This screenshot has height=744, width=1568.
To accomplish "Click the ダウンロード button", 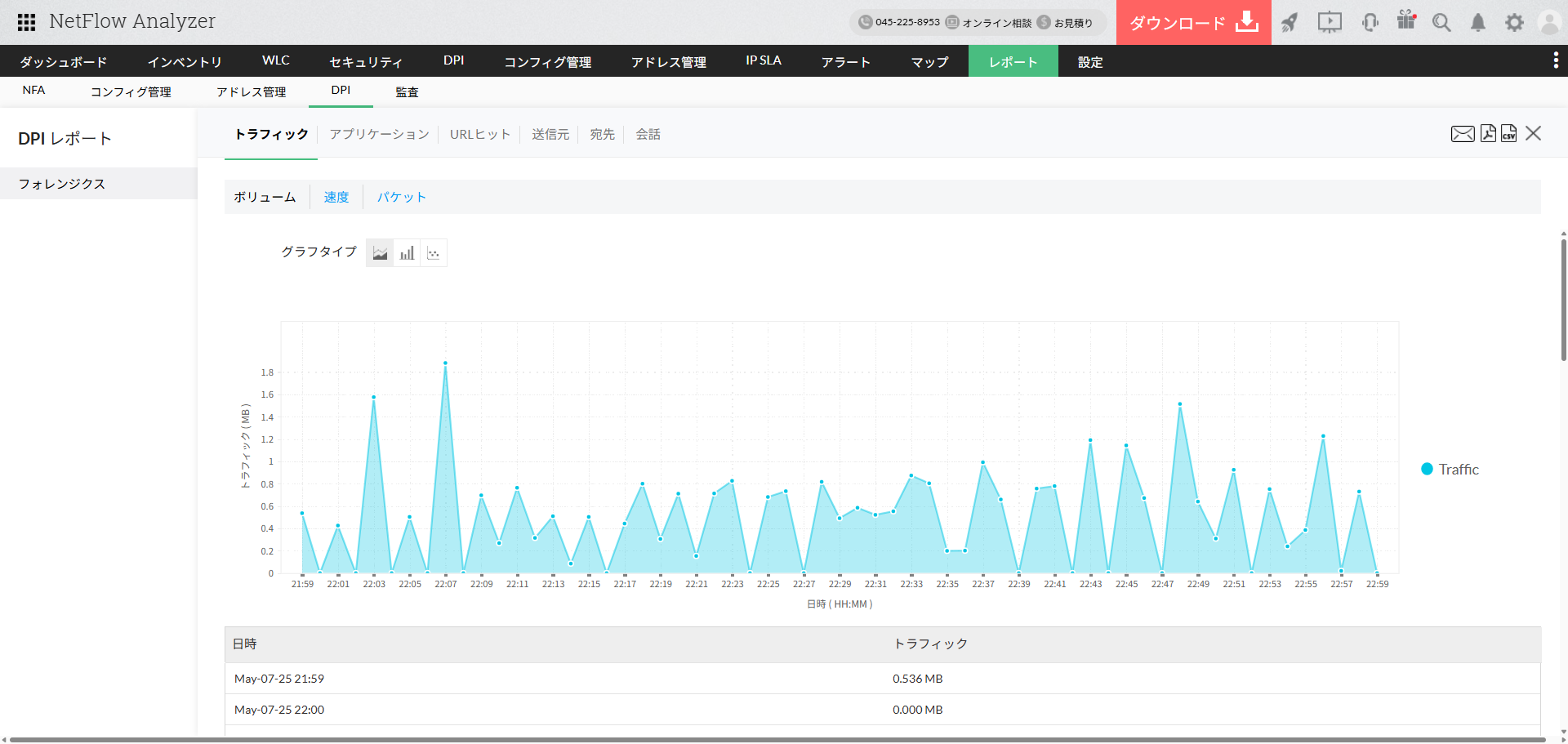I will coord(1193,23).
